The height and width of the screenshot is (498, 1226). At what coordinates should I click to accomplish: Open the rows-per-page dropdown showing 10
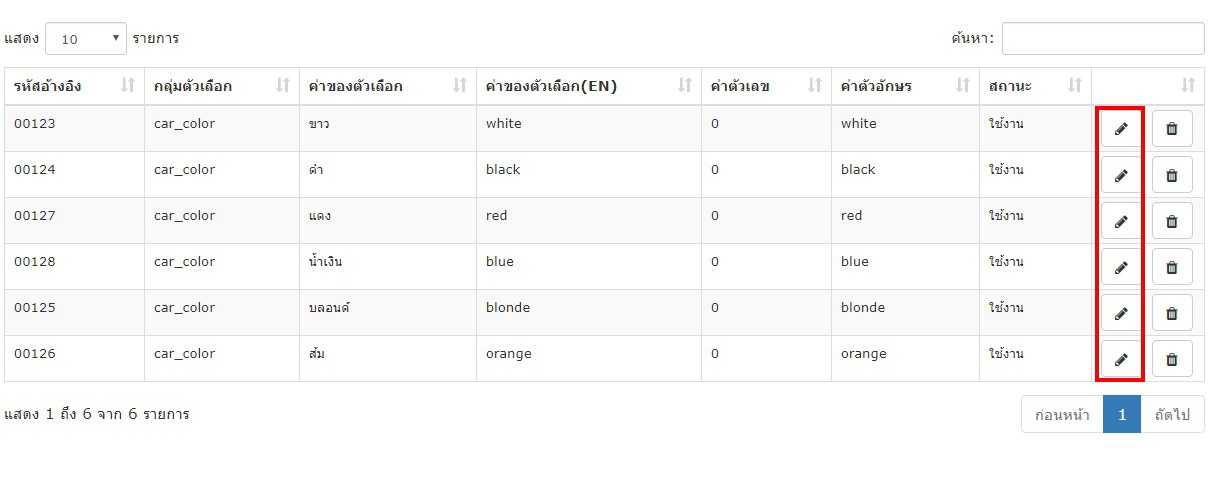pyautogui.click(x=86, y=39)
